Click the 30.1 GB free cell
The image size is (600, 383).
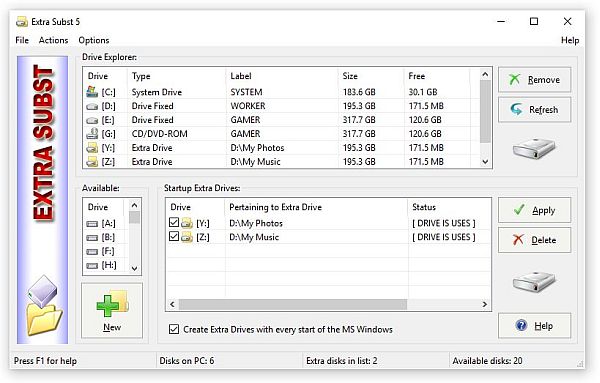pyautogui.click(x=423, y=92)
